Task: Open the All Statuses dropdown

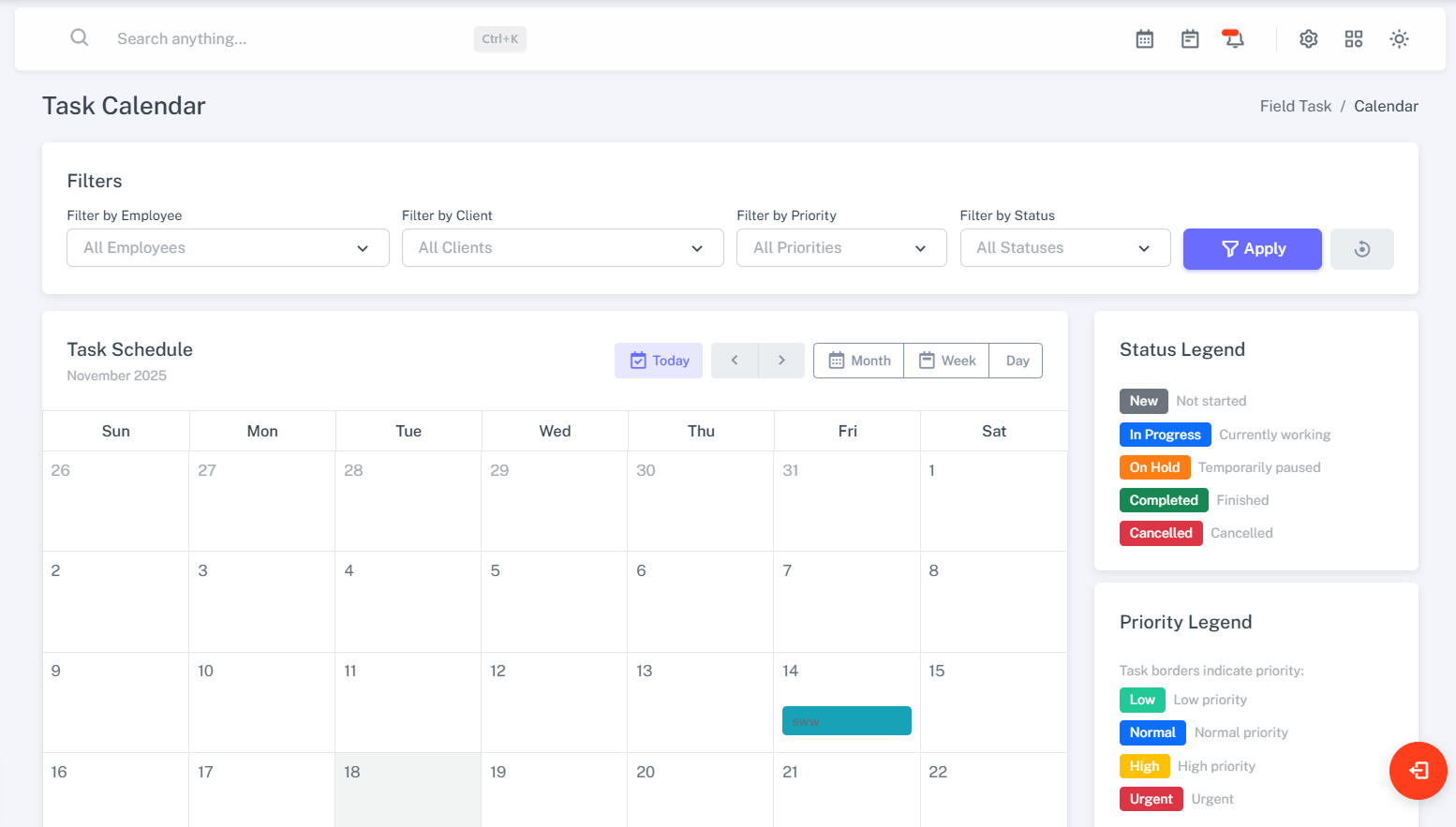Action: coord(1064,248)
